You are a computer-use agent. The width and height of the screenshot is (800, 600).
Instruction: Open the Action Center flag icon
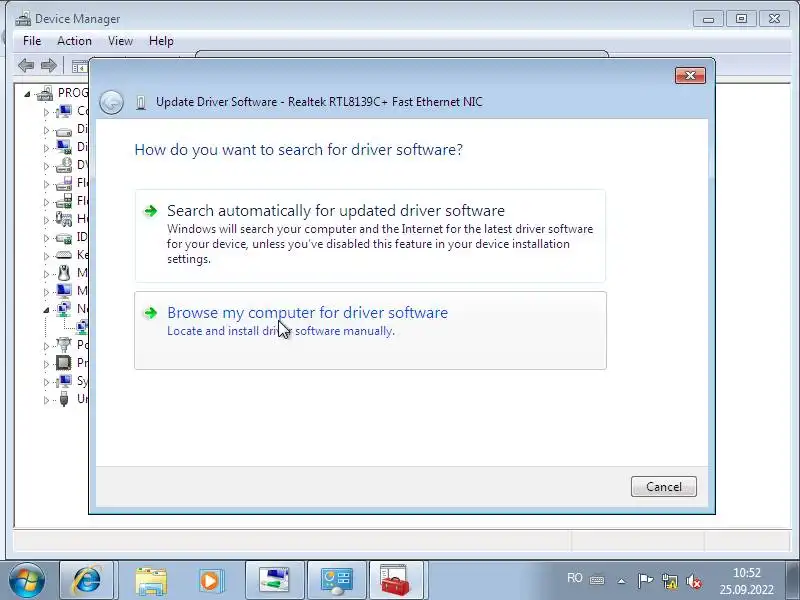coord(645,580)
